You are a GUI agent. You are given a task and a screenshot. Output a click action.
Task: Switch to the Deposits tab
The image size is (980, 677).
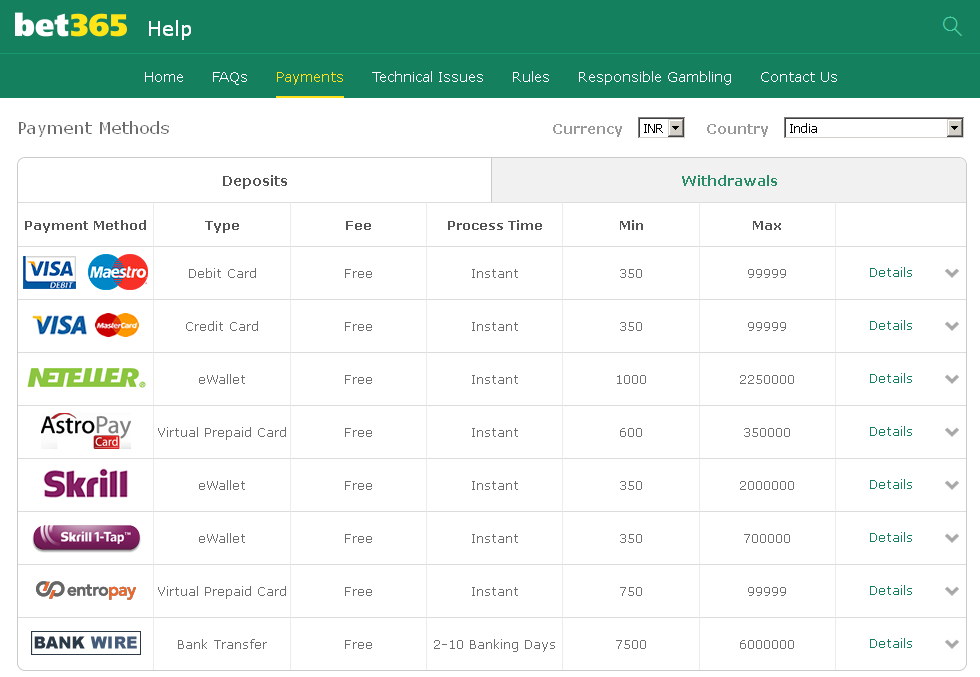(x=255, y=181)
